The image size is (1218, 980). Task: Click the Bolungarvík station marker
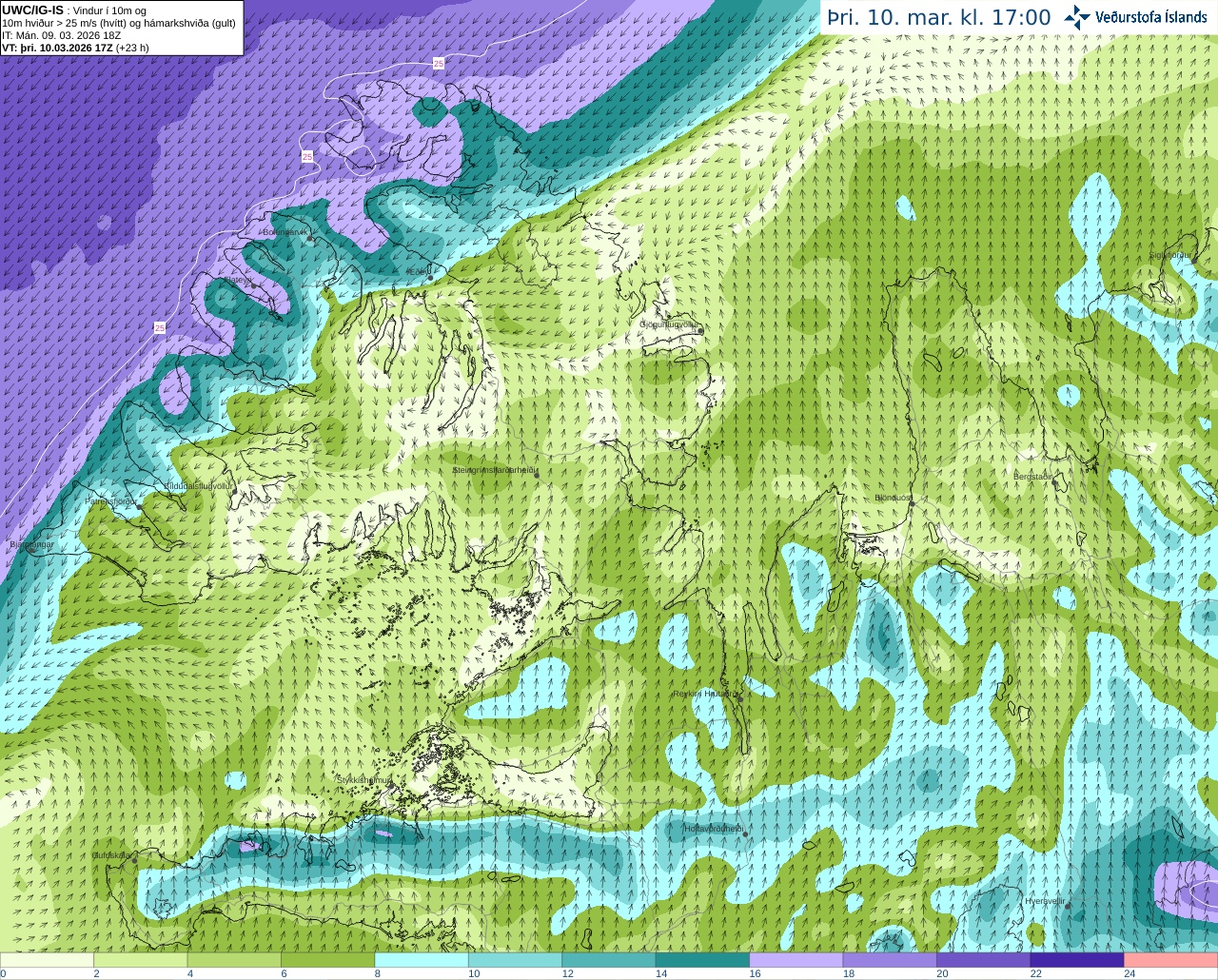[310, 240]
